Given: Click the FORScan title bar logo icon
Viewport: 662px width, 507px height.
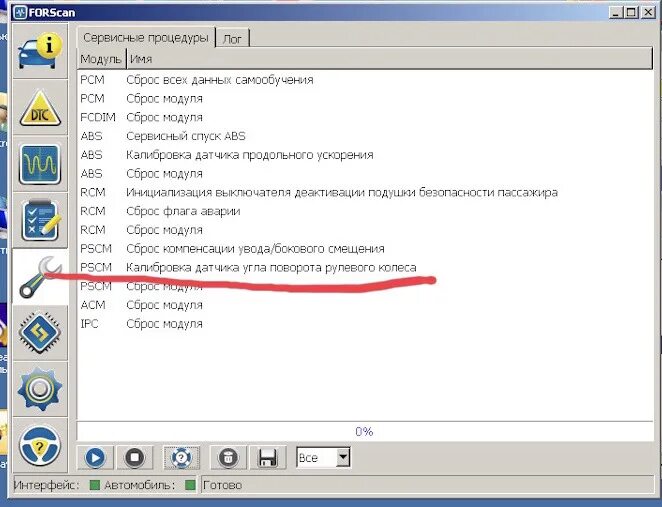Looking at the screenshot, I should coord(20,12).
